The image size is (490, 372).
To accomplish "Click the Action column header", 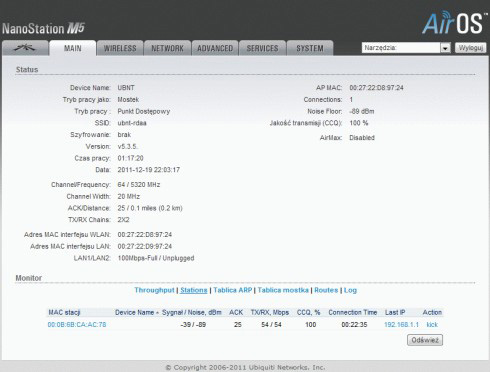I will click(x=432, y=312).
